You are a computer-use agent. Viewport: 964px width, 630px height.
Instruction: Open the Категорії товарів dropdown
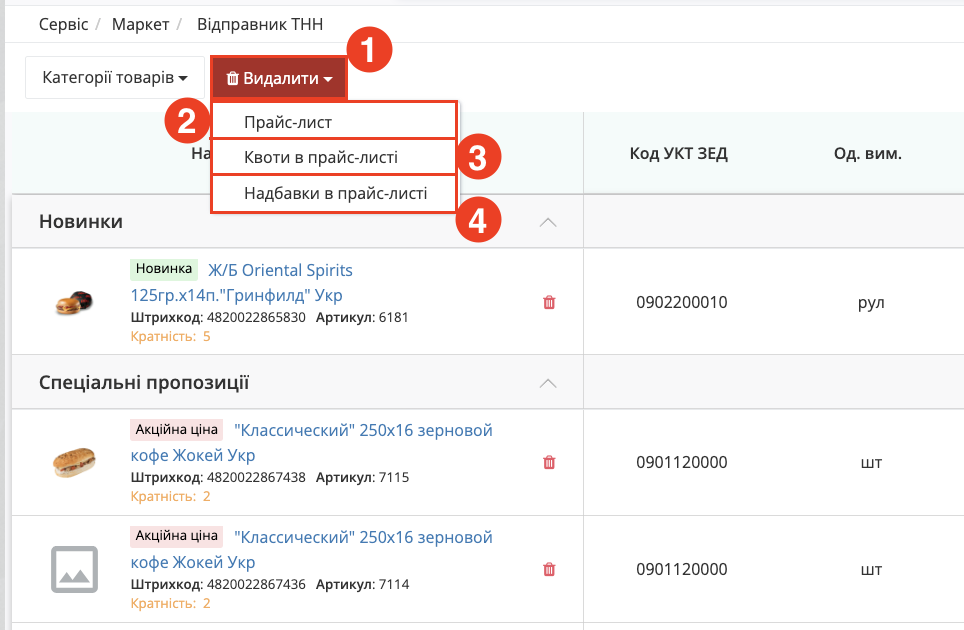coord(114,77)
